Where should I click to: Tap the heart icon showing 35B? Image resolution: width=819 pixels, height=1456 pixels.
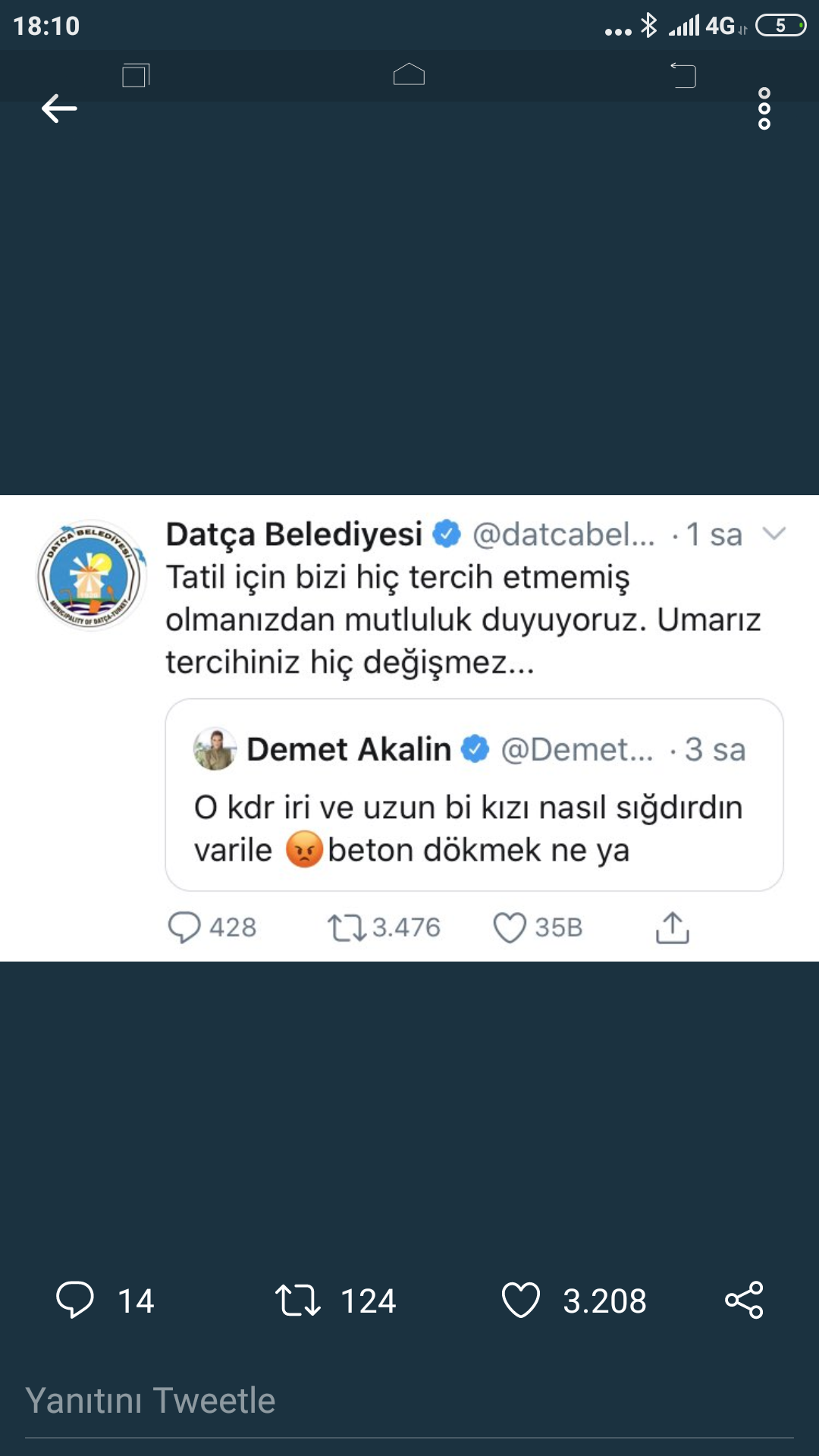pyautogui.click(x=510, y=927)
